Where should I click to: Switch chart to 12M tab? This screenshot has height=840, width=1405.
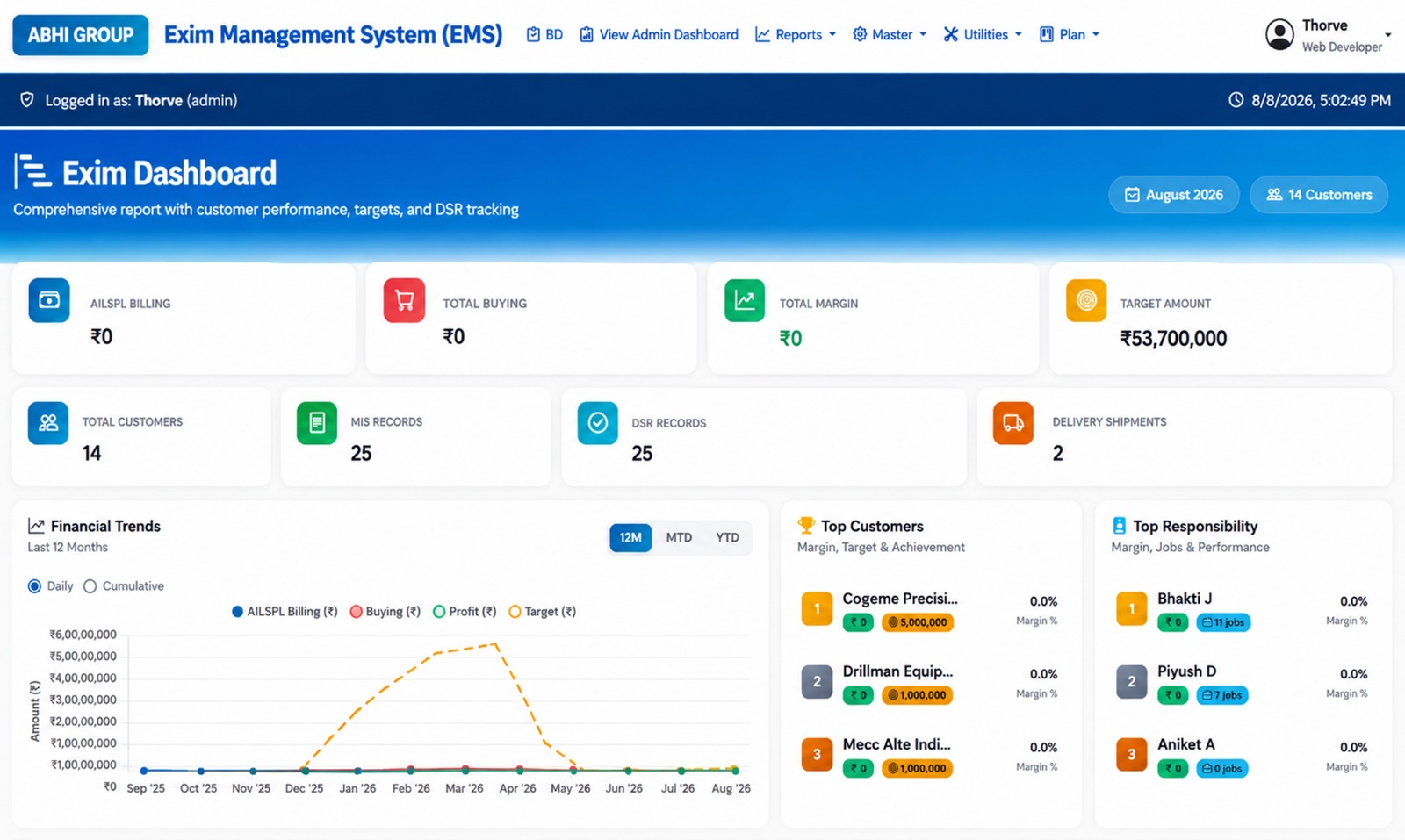tap(630, 537)
